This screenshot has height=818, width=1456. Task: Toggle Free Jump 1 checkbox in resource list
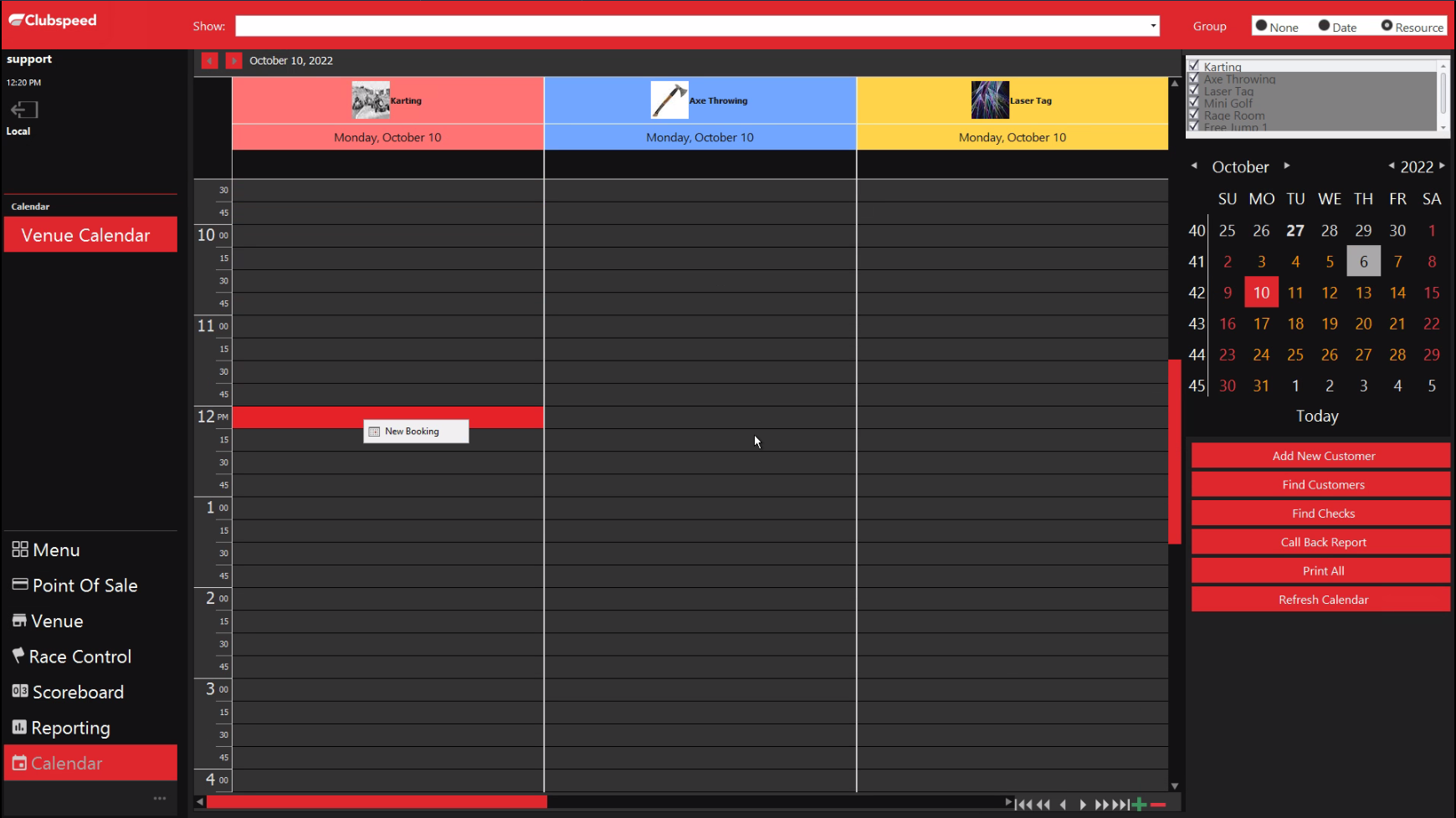pyautogui.click(x=1194, y=126)
